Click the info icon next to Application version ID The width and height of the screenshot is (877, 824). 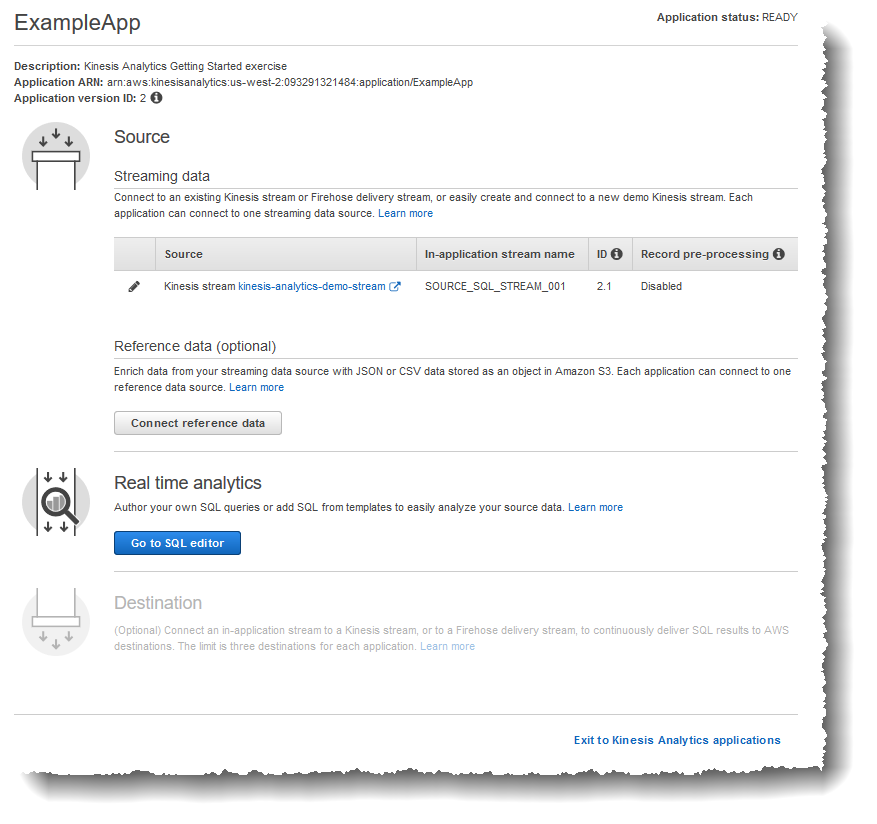pos(155,98)
